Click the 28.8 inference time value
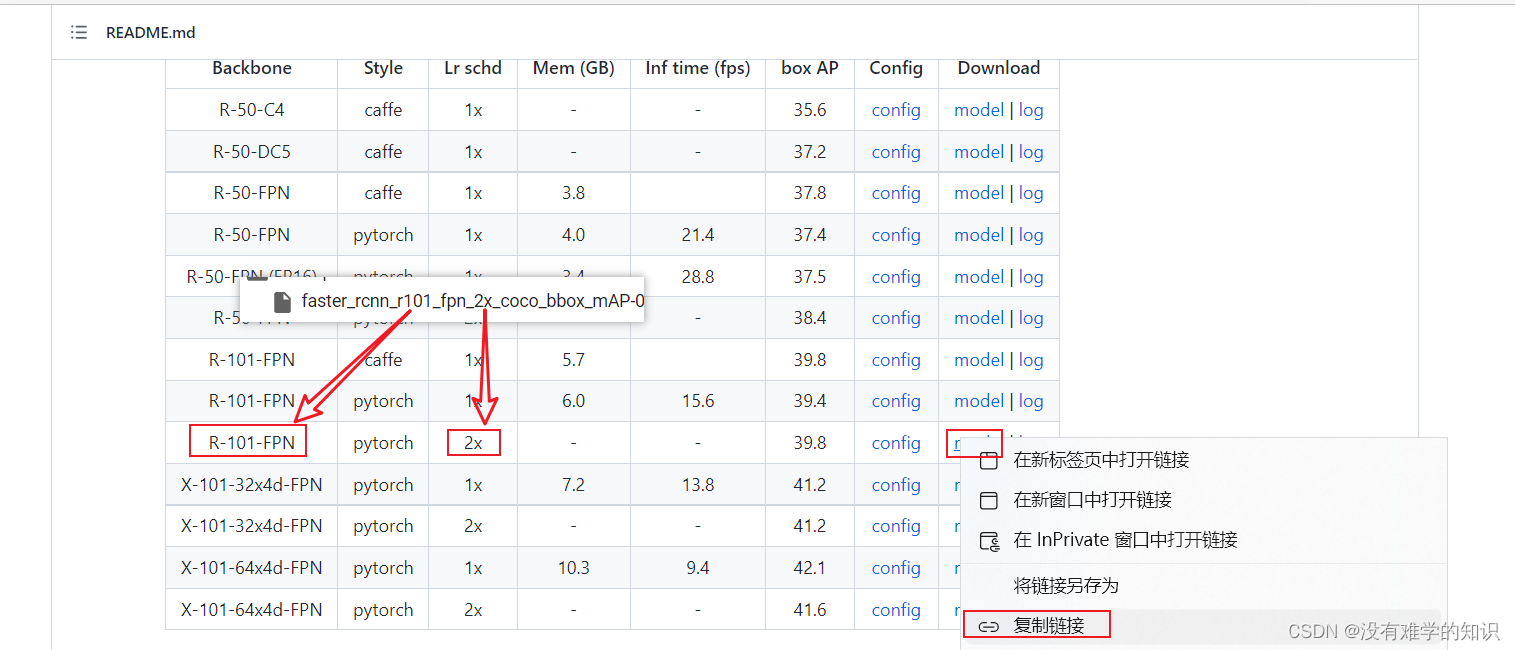 point(698,277)
